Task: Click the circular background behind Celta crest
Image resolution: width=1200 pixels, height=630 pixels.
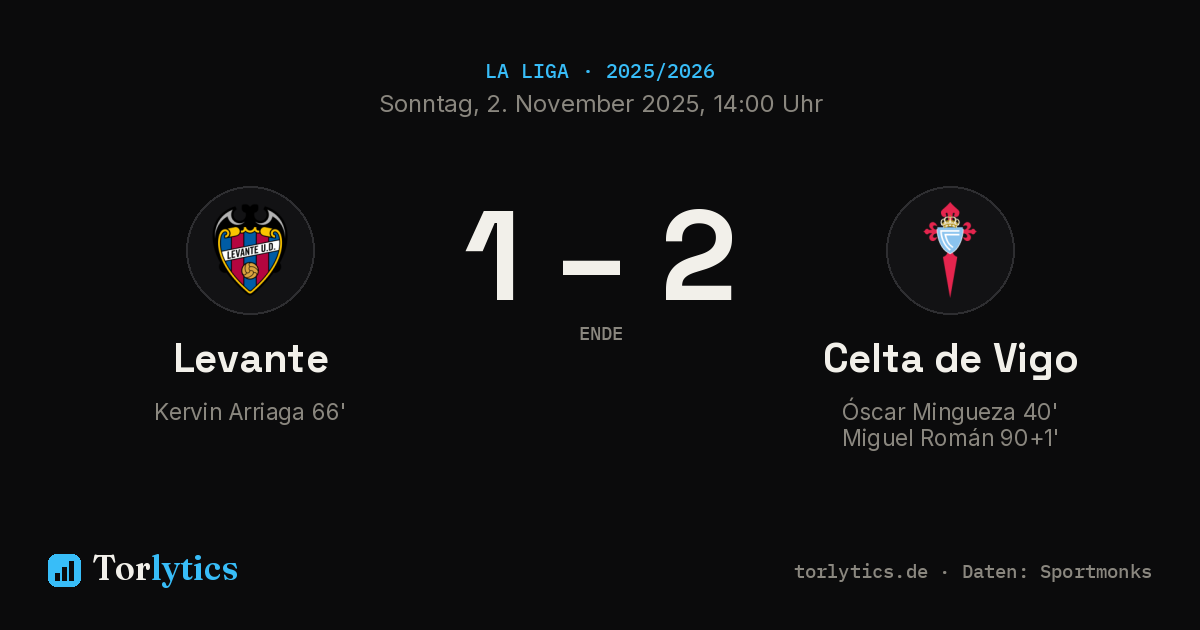Action: tap(950, 250)
